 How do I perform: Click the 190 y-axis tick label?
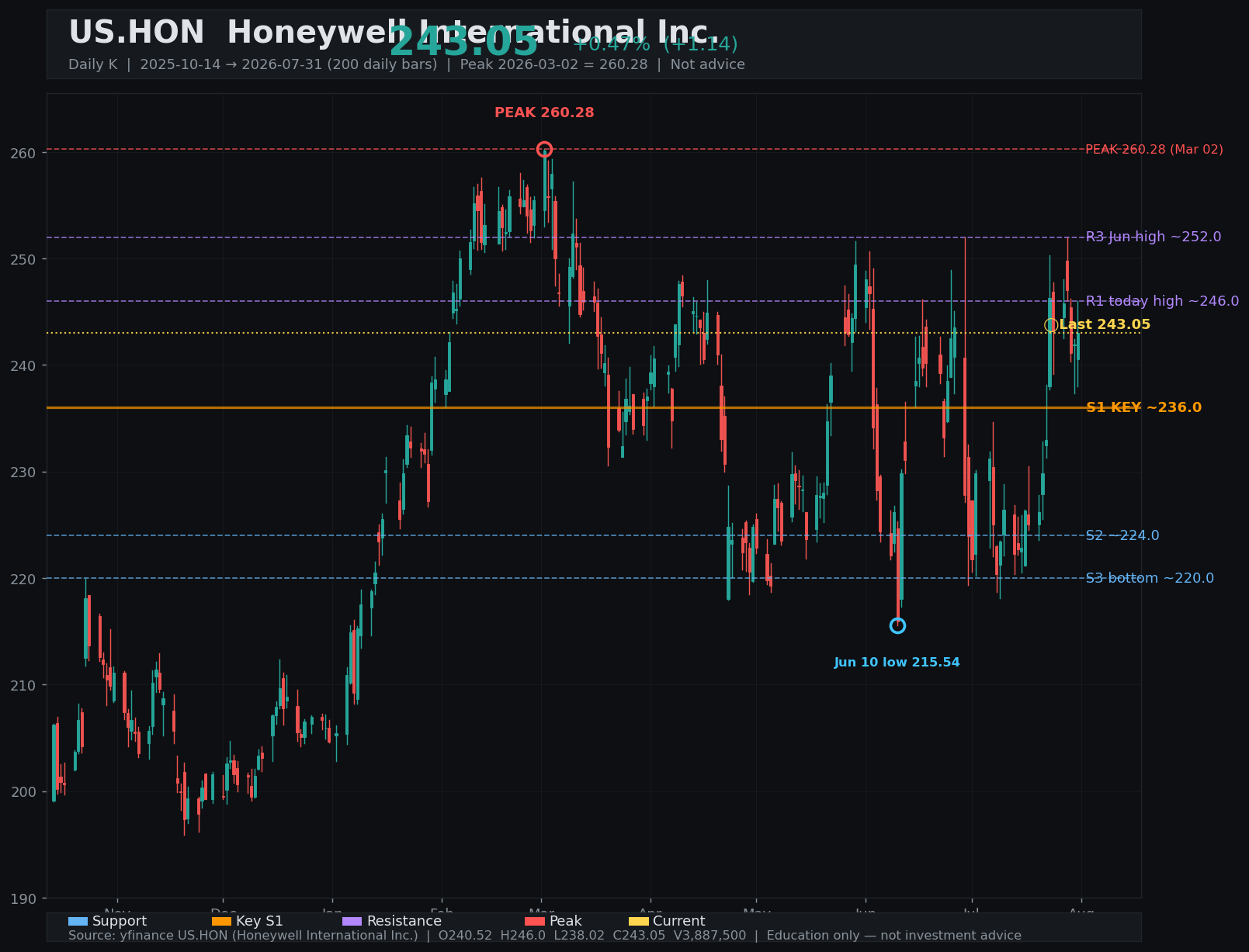(x=23, y=898)
